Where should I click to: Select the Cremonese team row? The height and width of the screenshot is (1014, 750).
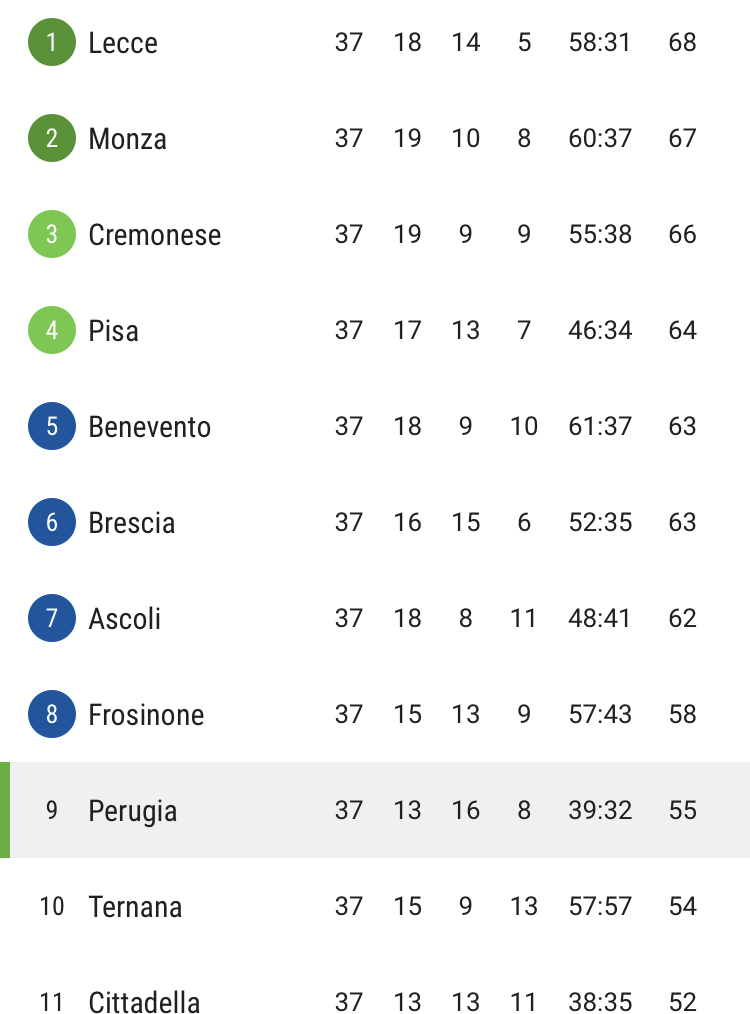tap(375, 234)
